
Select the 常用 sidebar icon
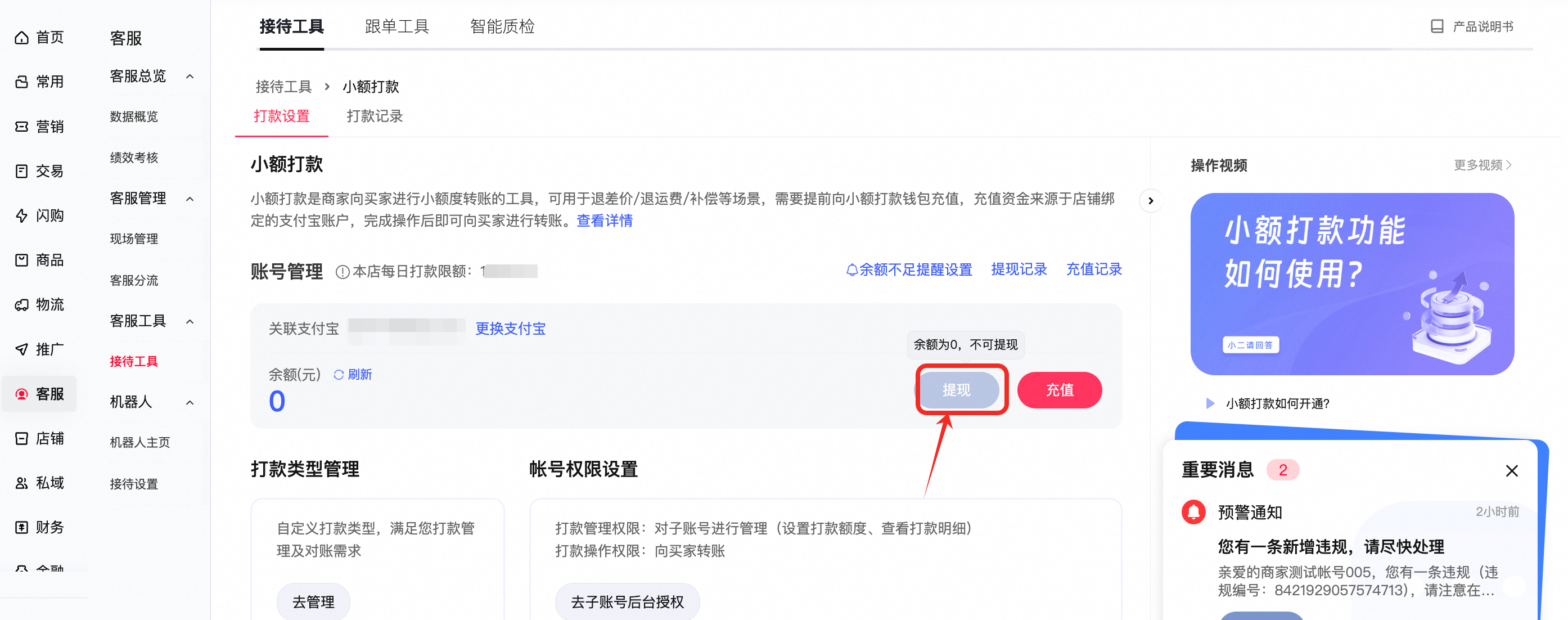click(21, 82)
